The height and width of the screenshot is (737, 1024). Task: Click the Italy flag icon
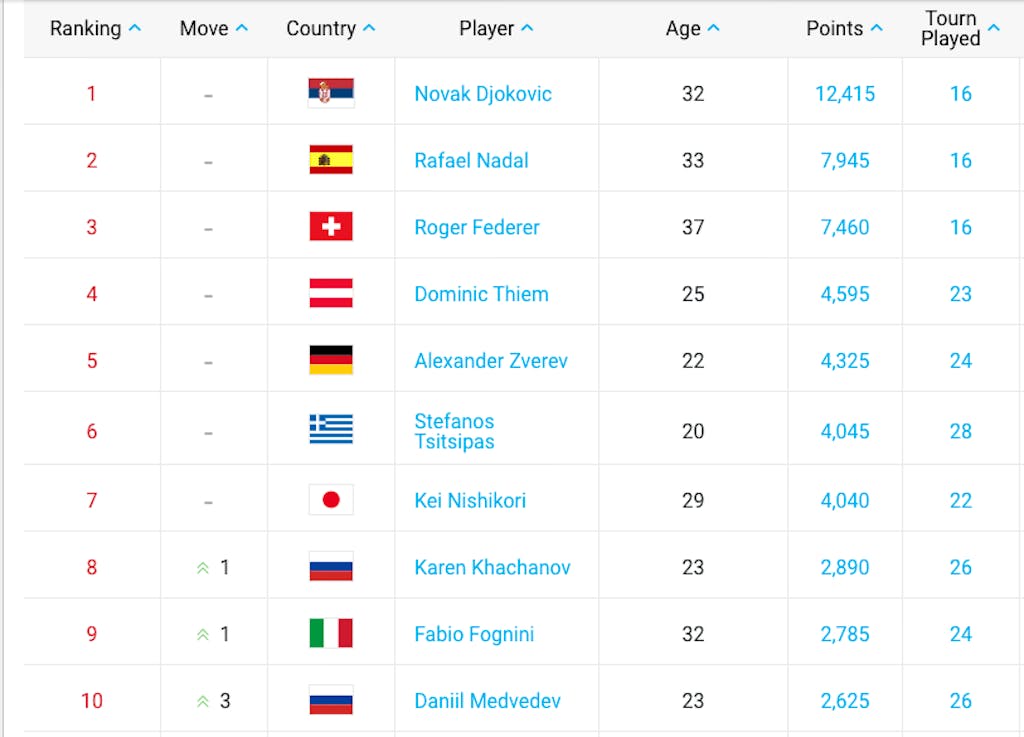click(331, 633)
